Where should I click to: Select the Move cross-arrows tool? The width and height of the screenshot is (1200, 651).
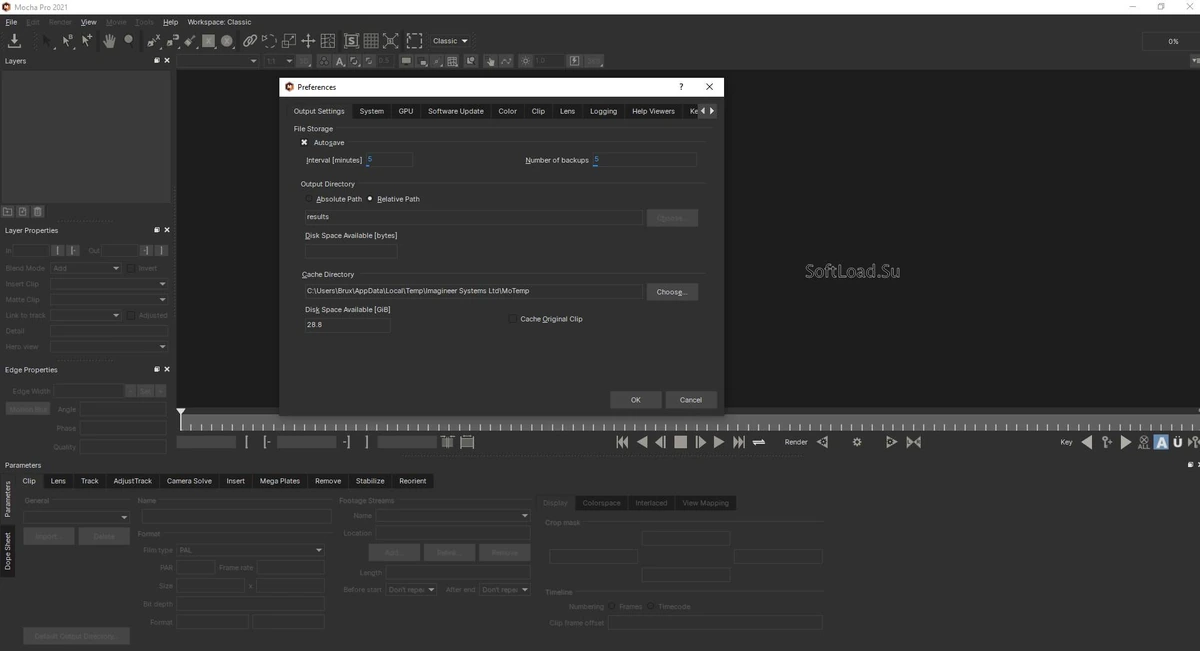308,41
